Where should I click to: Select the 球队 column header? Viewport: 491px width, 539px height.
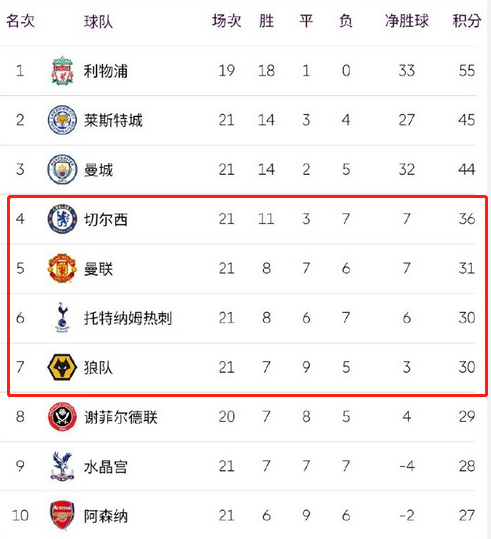(x=98, y=22)
